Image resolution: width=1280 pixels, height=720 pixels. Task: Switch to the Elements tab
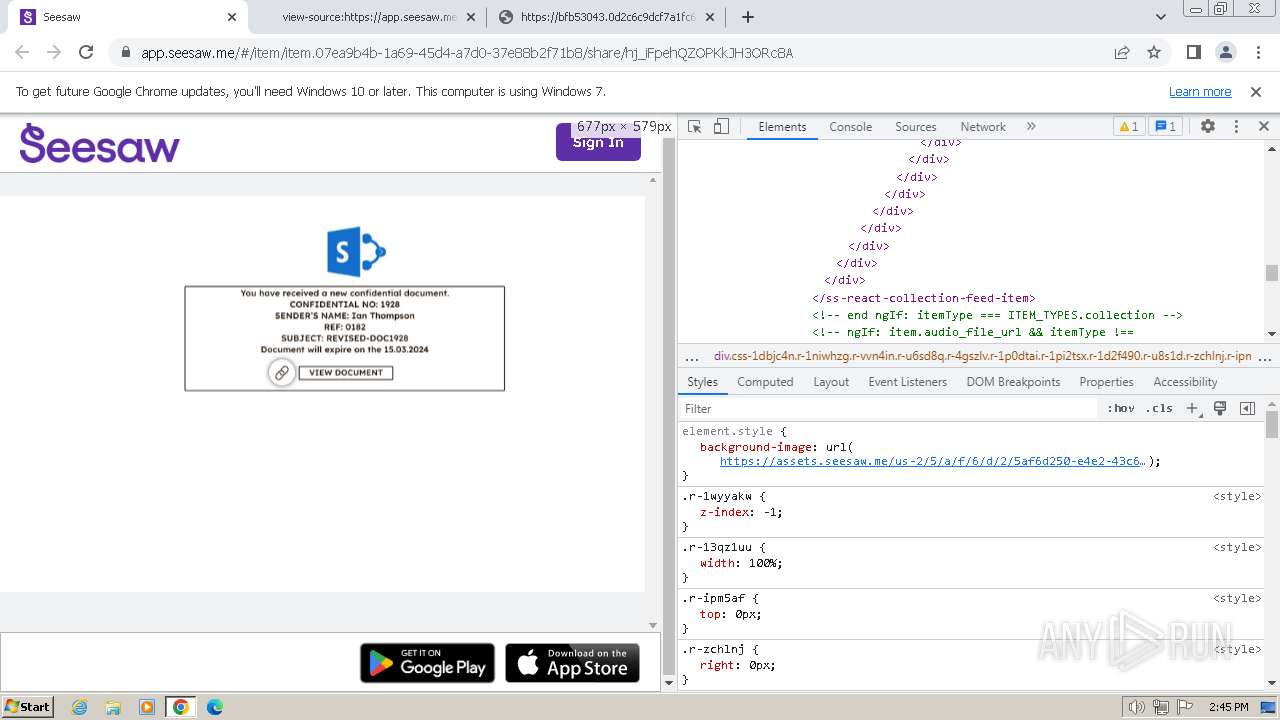coord(782,127)
